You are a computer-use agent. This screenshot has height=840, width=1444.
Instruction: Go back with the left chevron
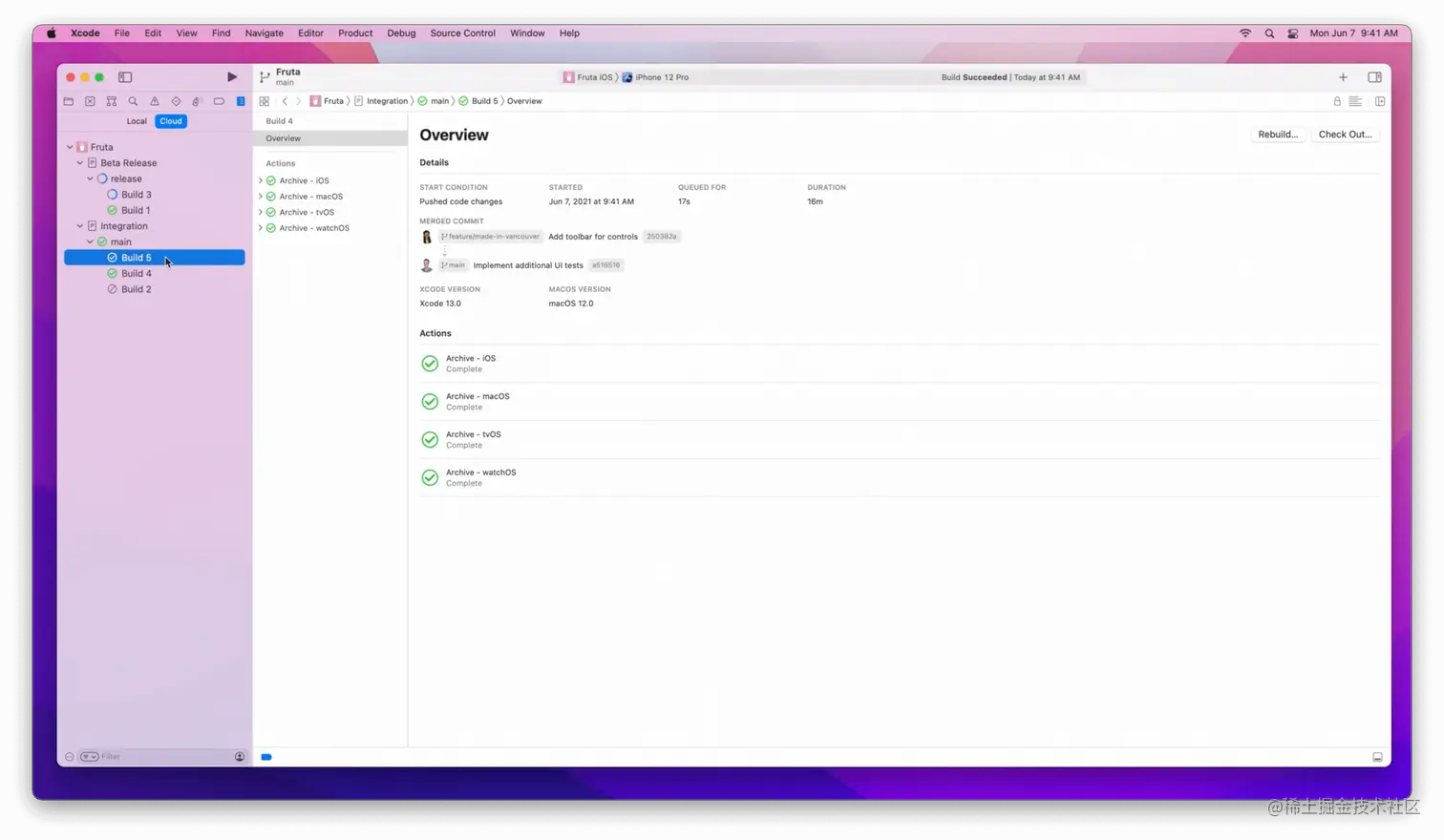coord(285,101)
